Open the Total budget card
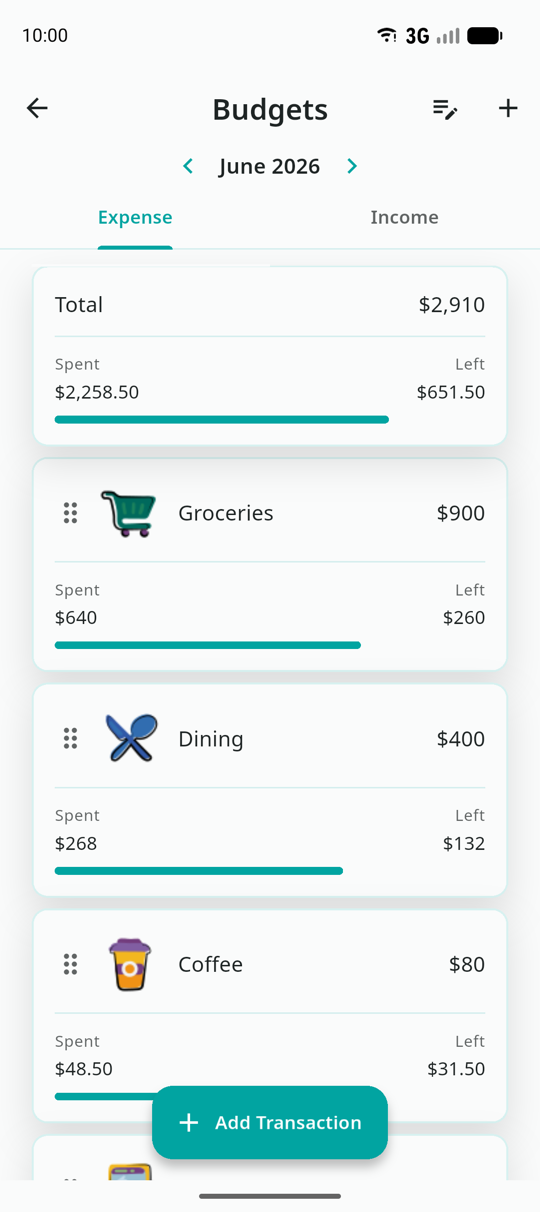 pos(270,356)
